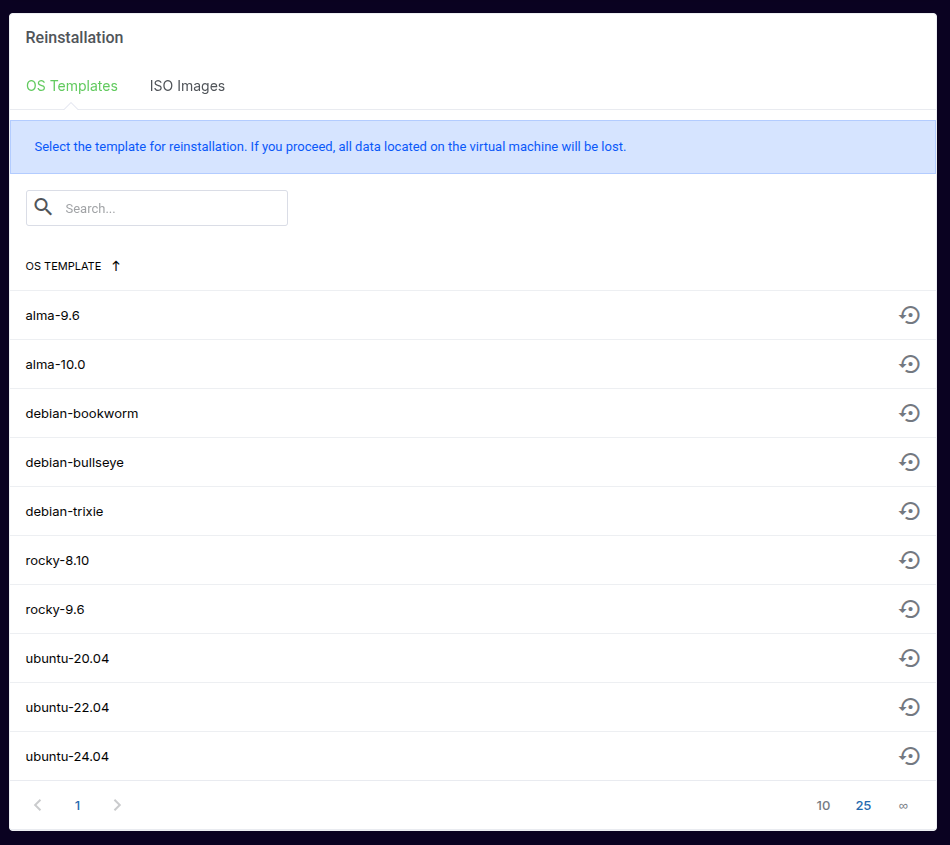
Task: Click the reinstall icon for debian-bullseye
Action: [909, 462]
